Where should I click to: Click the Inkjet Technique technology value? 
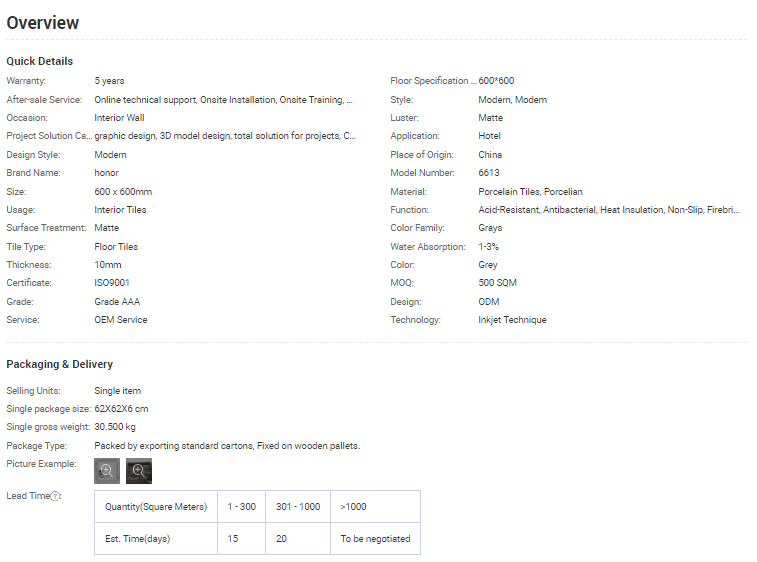tap(512, 320)
